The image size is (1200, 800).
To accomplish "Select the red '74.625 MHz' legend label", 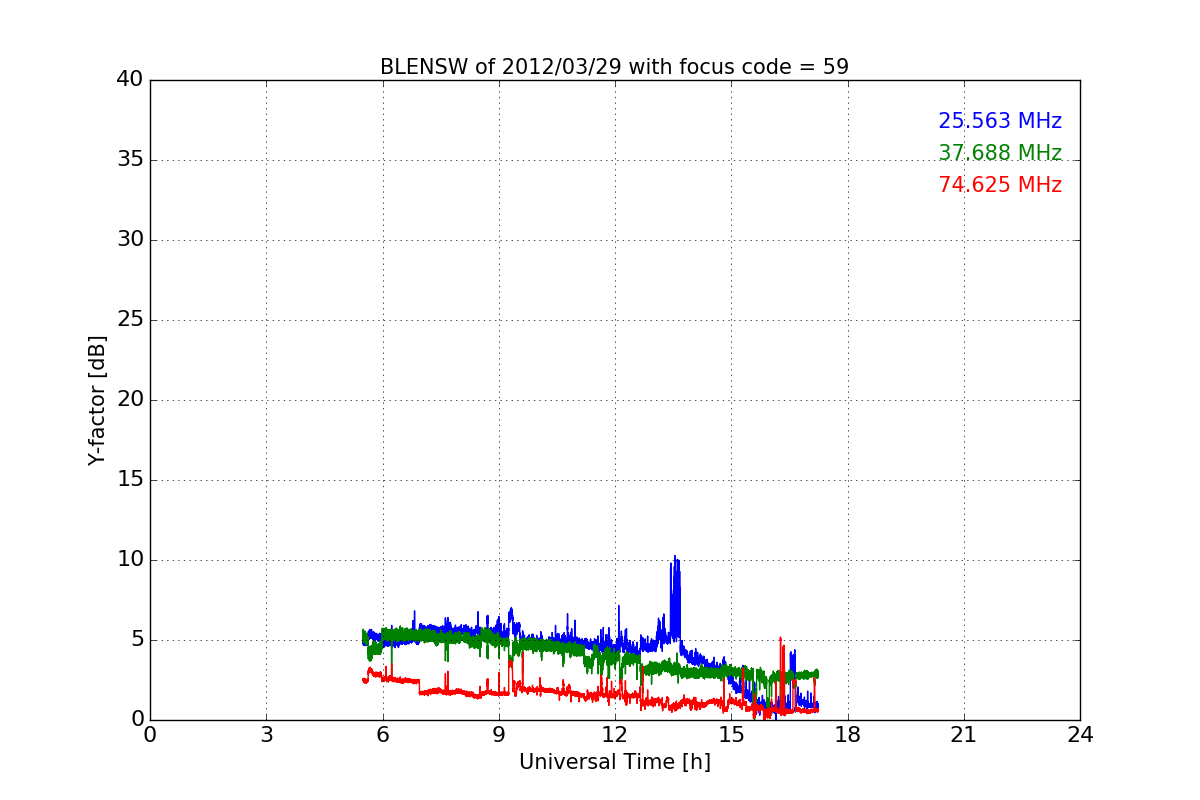I will tap(1000, 185).
